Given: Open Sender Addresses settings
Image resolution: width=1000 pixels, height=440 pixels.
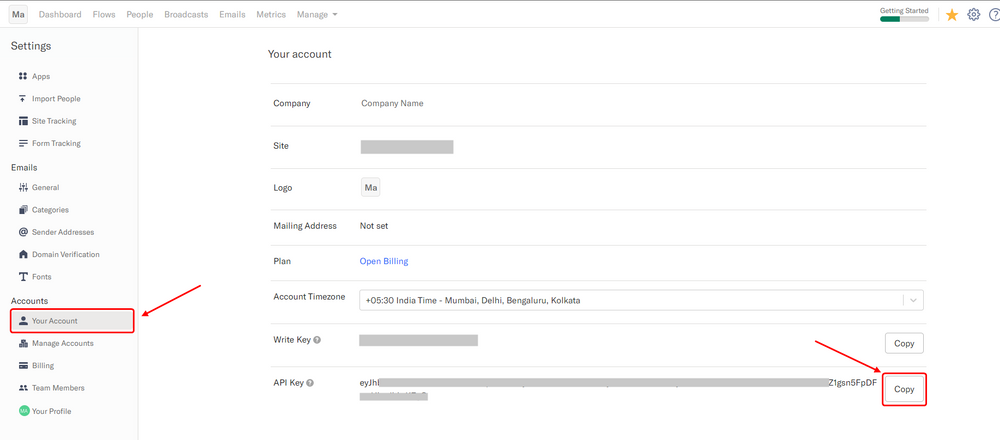Looking at the screenshot, I should click(62, 232).
